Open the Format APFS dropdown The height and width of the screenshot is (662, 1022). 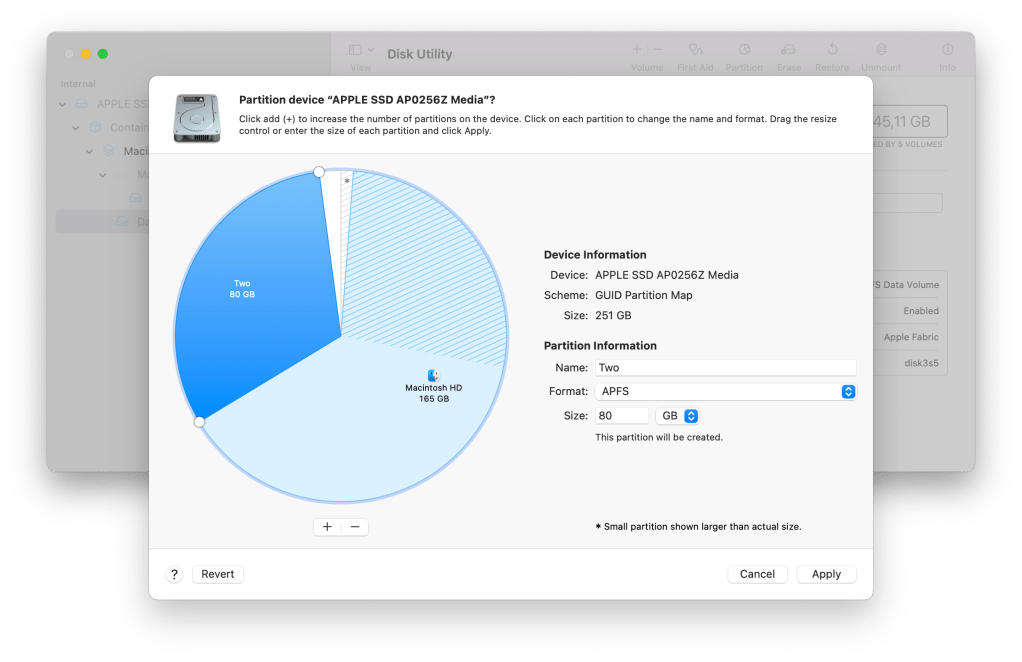click(x=725, y=392)
